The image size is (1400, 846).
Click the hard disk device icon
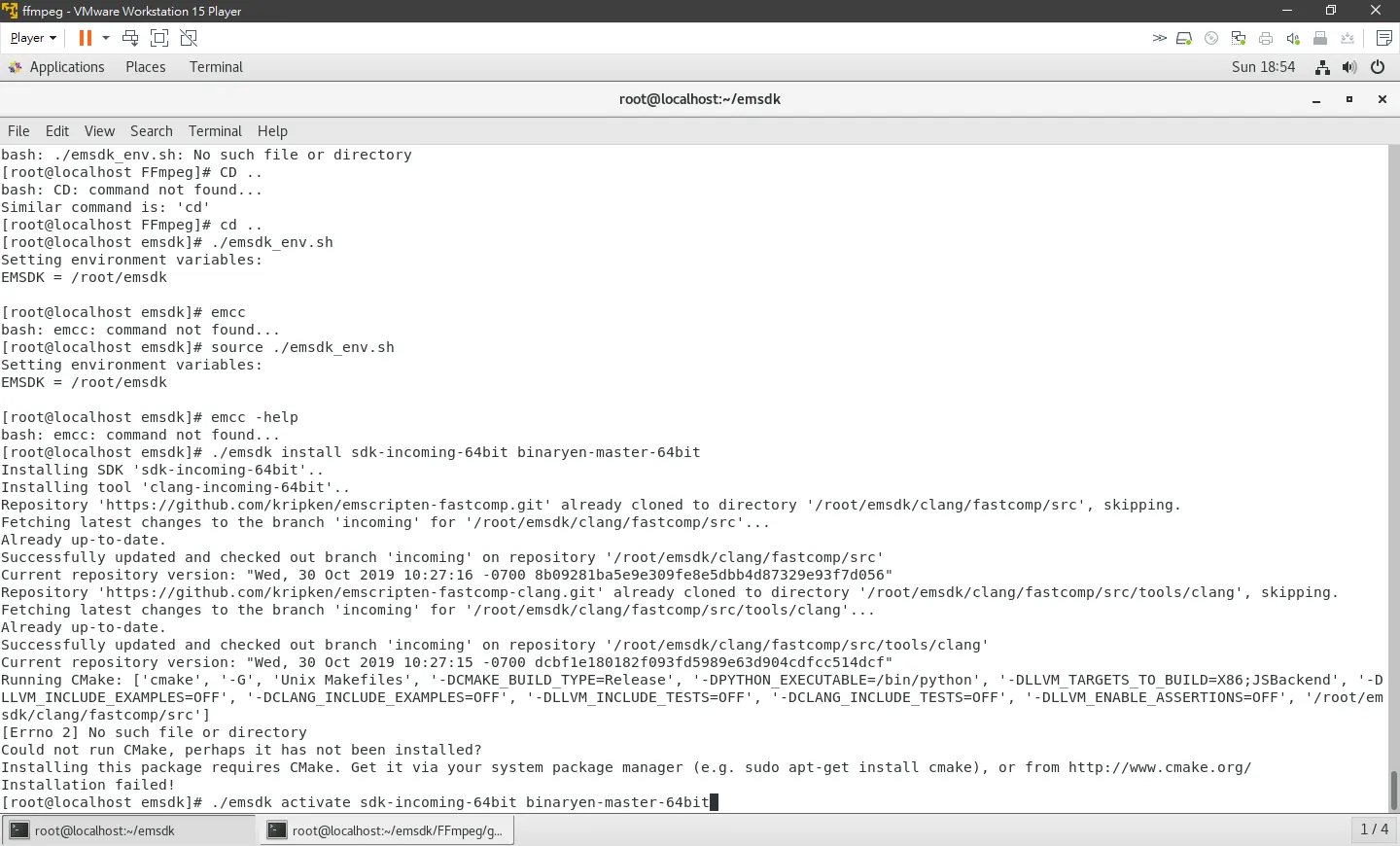1184,38
